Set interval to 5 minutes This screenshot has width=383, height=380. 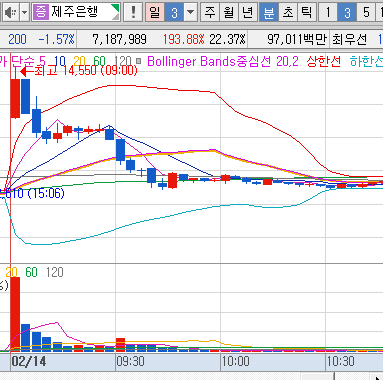366,12
